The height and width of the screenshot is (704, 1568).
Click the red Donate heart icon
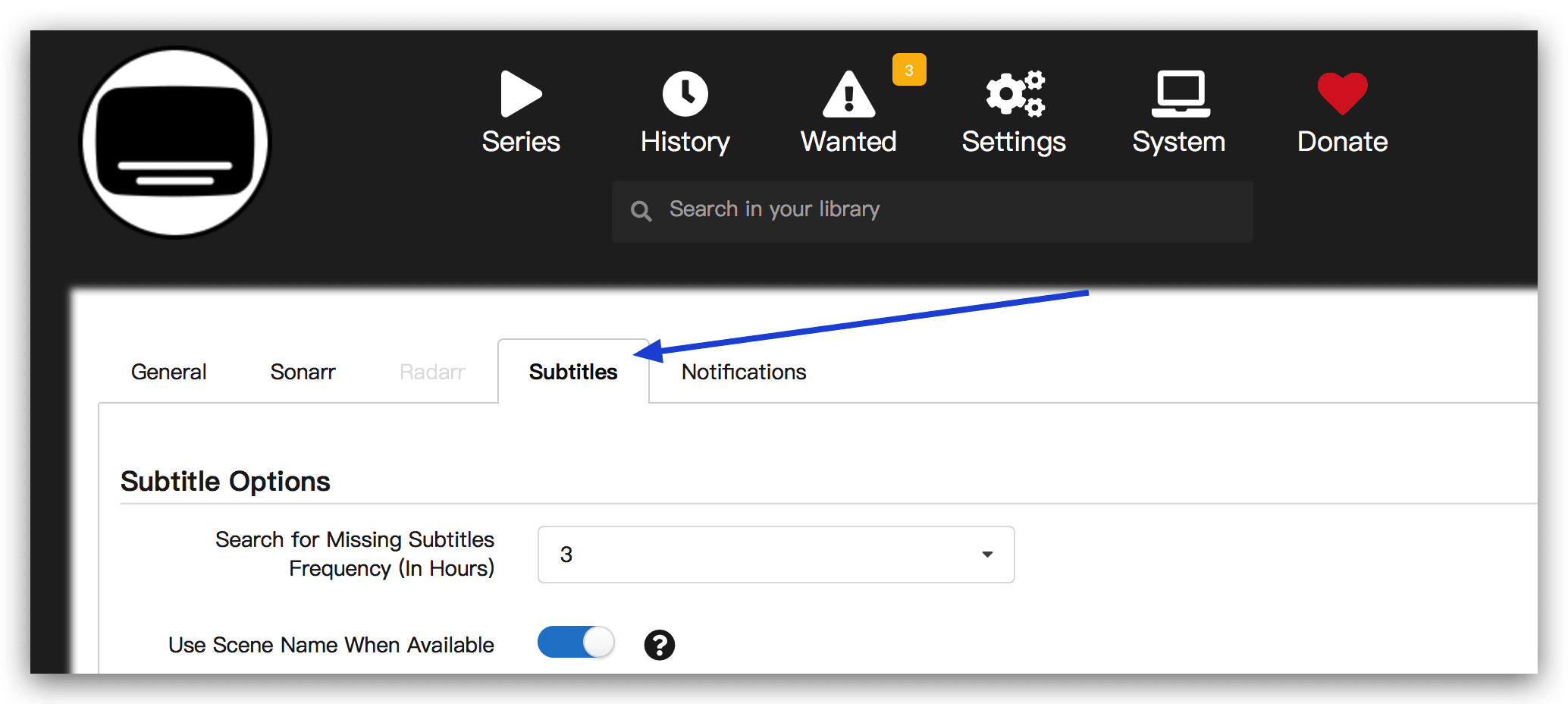click(x=1343, y=94)
